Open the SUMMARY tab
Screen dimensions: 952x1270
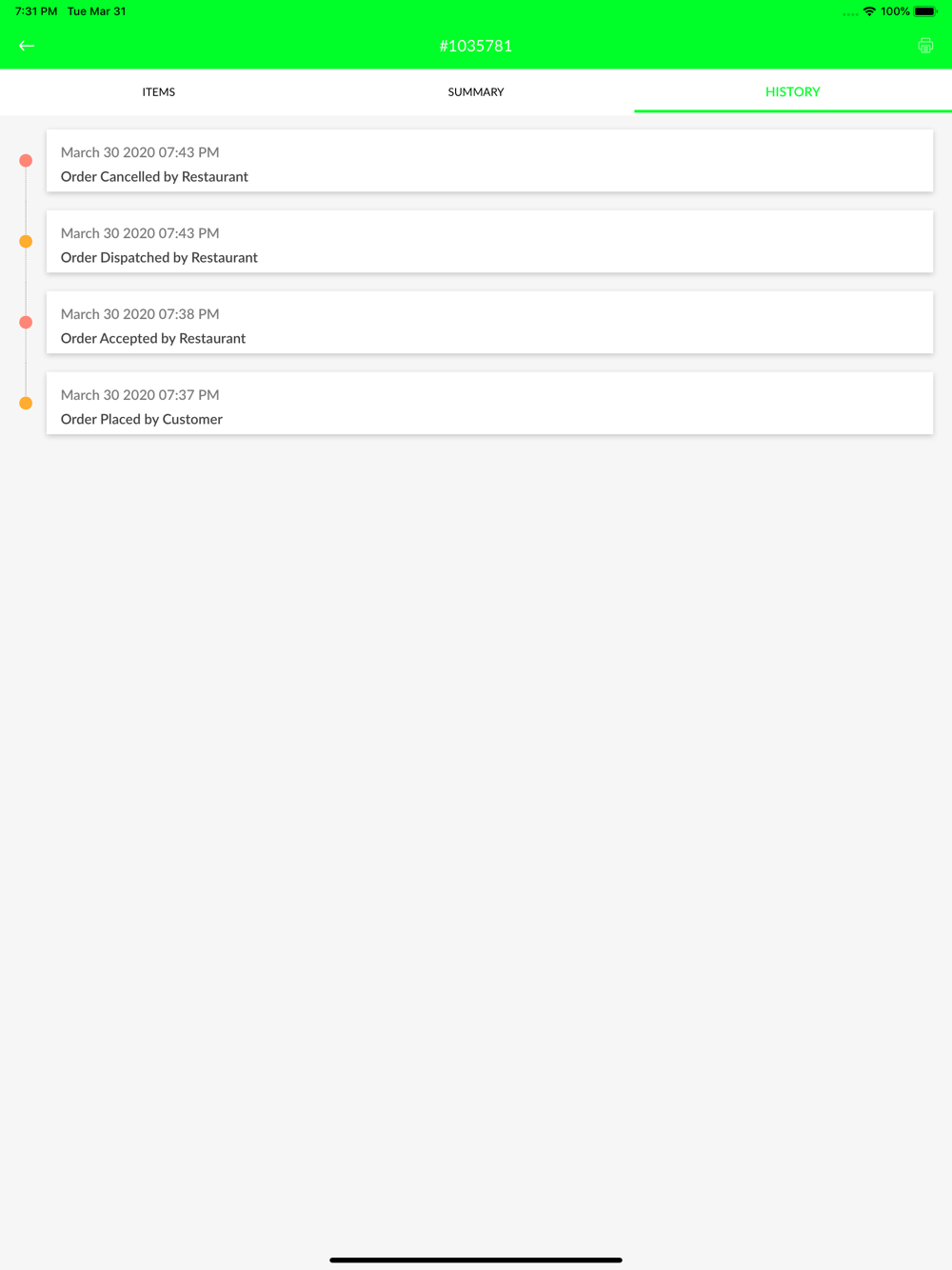tap(476, 92)
